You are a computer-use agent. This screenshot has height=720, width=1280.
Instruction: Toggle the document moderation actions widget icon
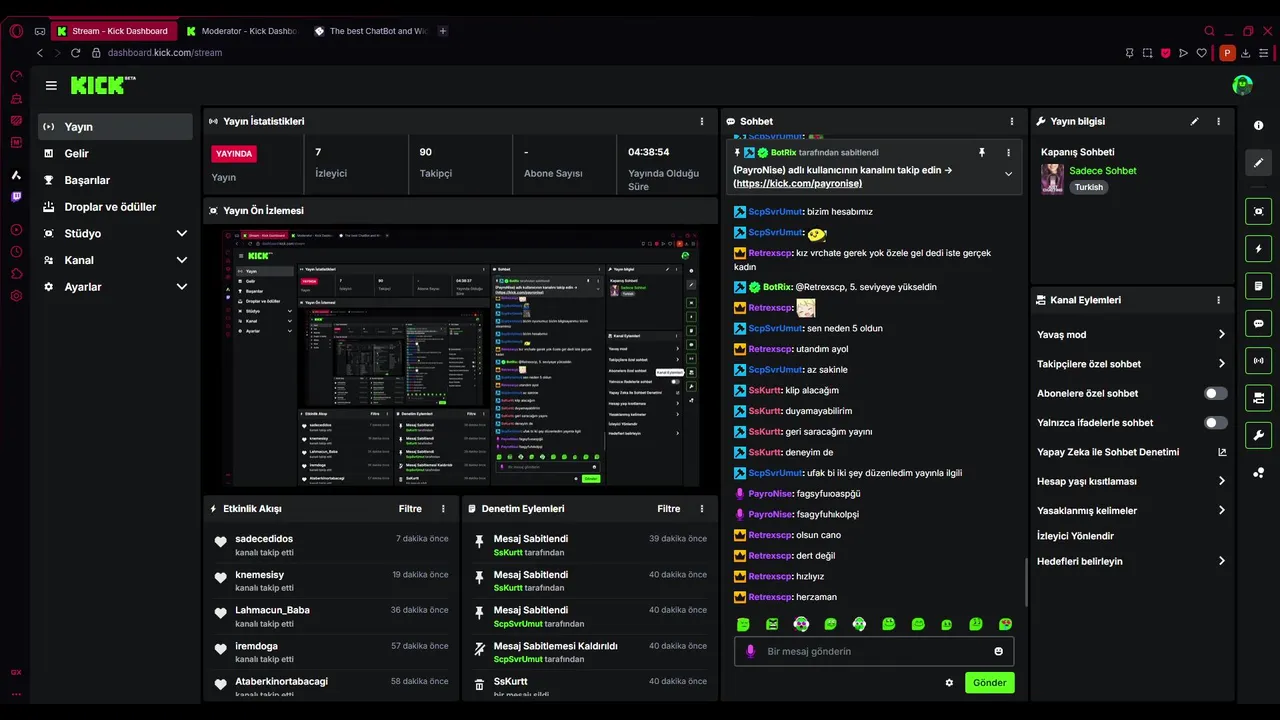(1258, 286)
